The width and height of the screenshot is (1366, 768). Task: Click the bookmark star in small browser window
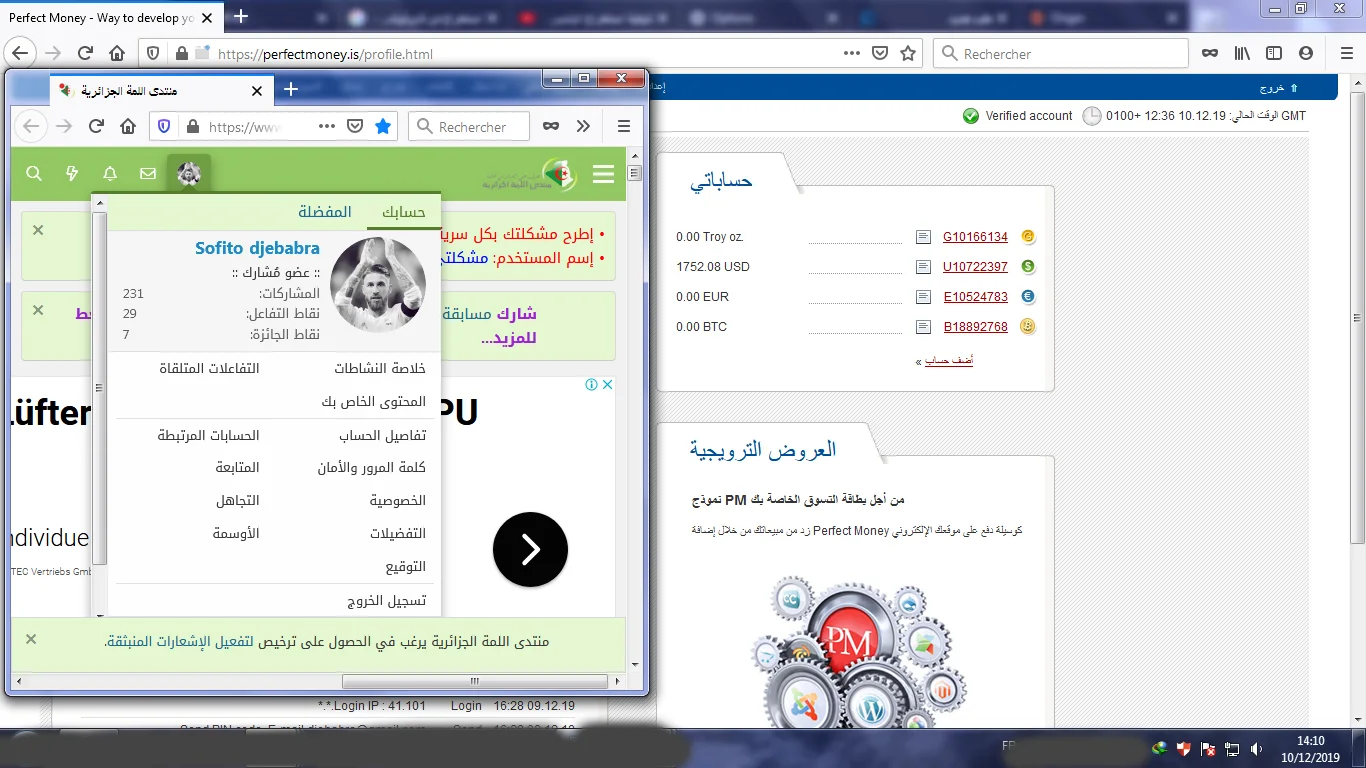coord(382,126)
